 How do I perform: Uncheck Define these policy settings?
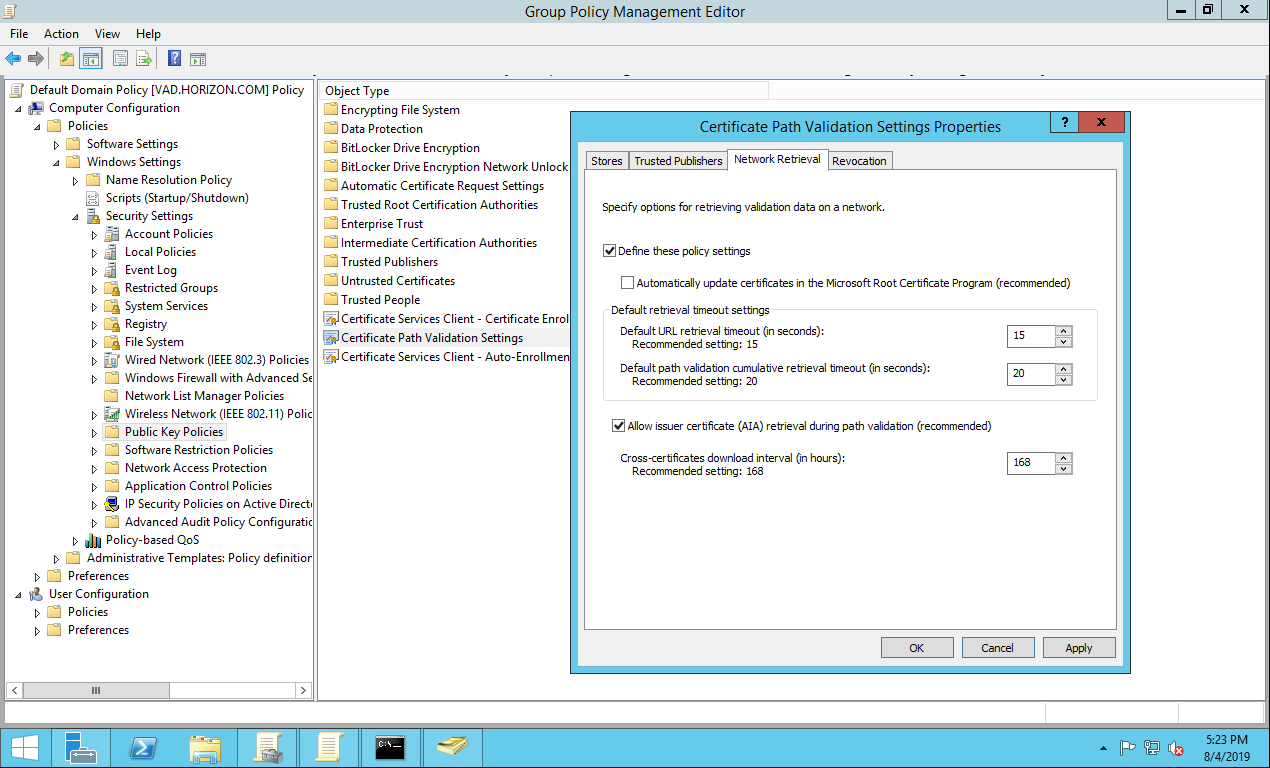coord(610,251)
